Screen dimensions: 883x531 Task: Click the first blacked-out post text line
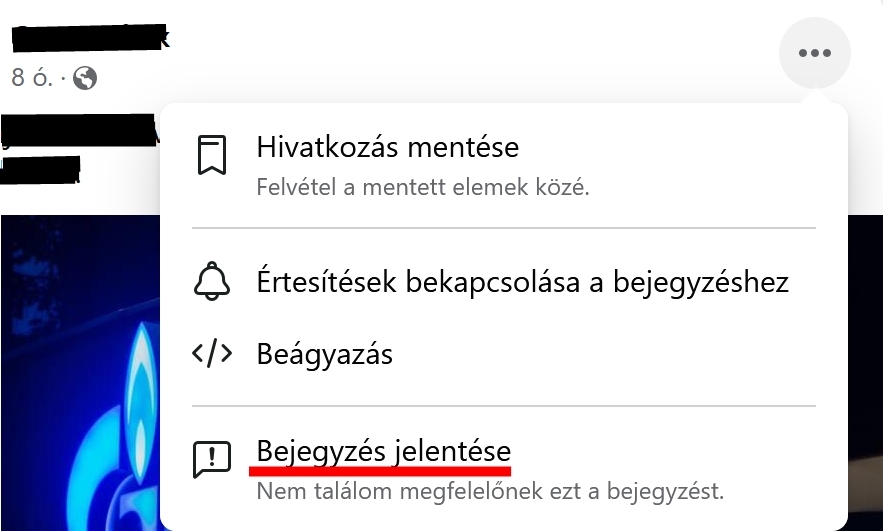point(79,131)
